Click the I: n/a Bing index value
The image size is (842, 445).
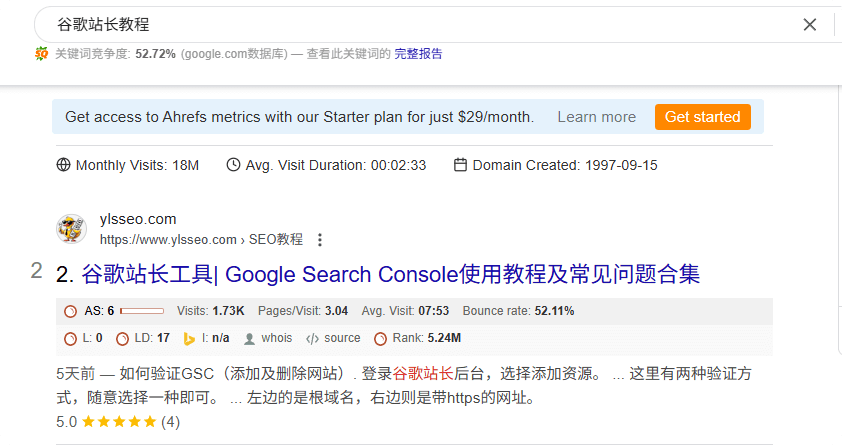pyautogui.click(x=215, y=338)
